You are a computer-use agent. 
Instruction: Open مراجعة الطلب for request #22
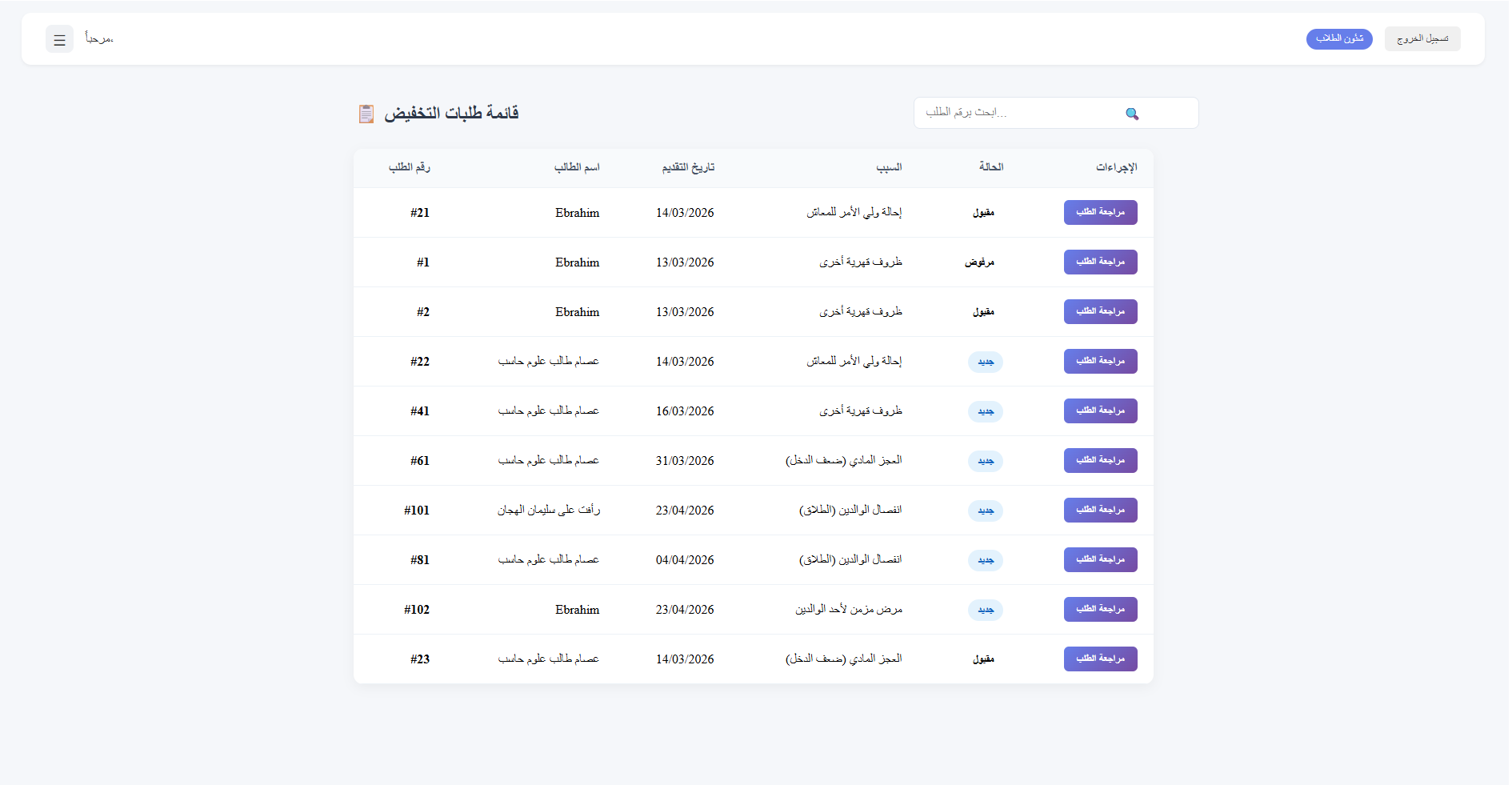tap(1100, 361)
